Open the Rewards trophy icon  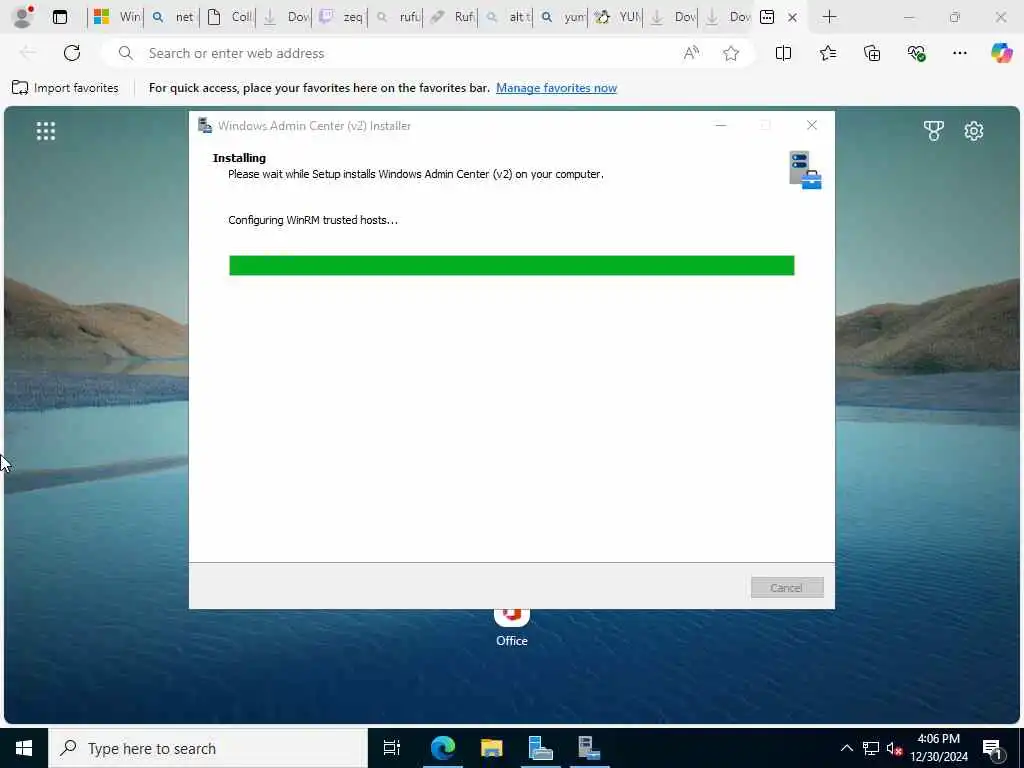click(933, 131)
